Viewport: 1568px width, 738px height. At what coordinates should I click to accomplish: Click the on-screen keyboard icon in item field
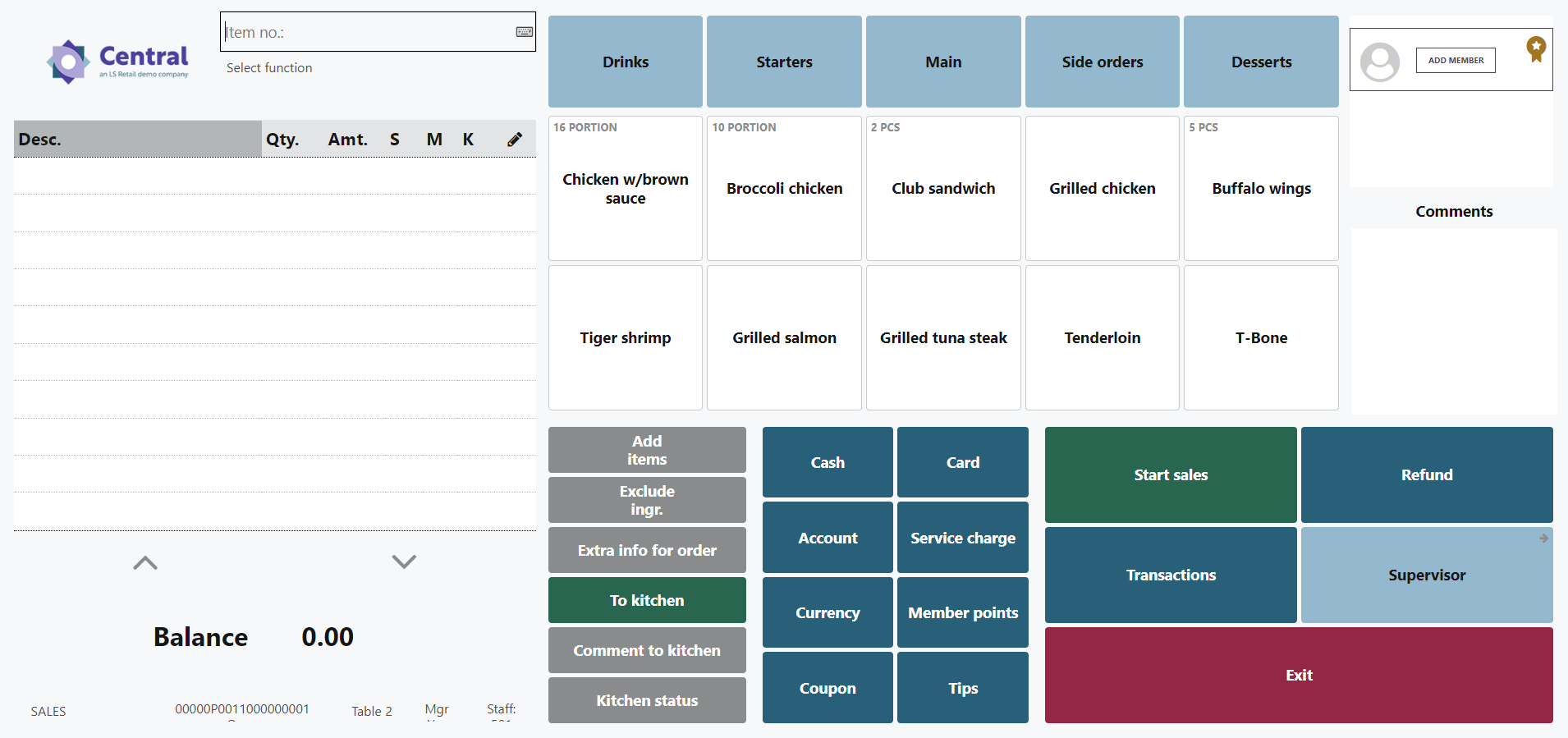(x=524, y=32)
